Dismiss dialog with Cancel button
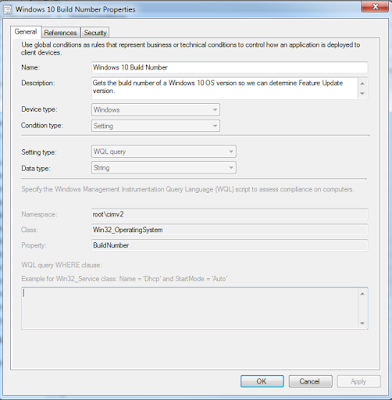 (x=310, y=381)
